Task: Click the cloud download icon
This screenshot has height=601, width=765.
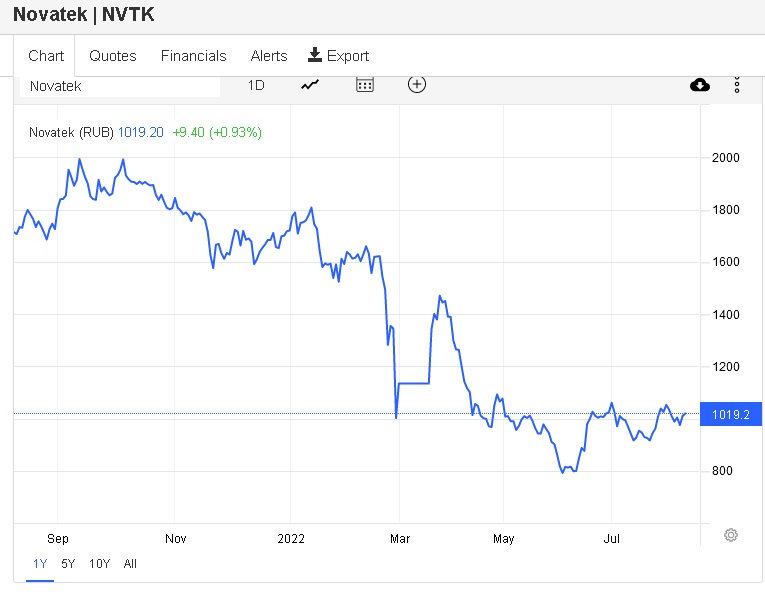Action: (700, 85)
